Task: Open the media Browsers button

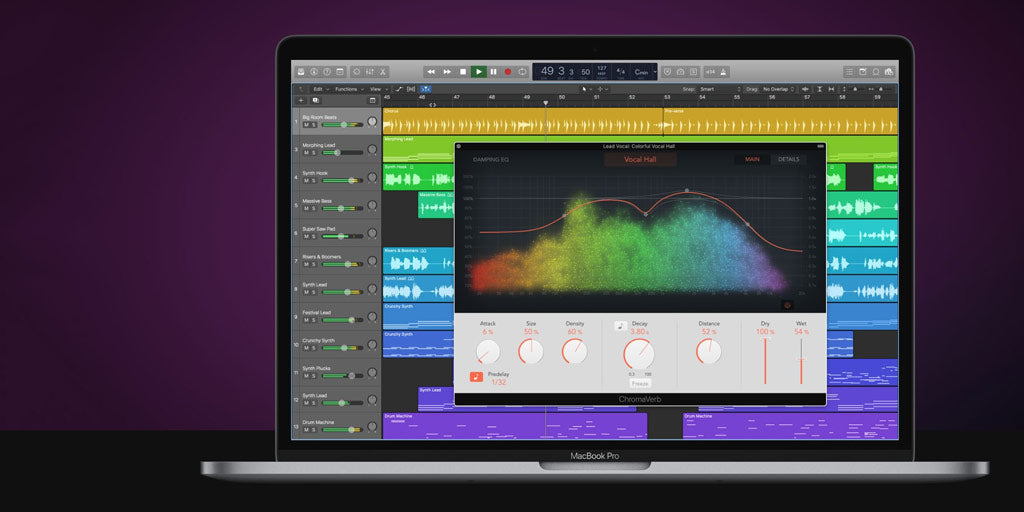Action: [x=889, y=72]
